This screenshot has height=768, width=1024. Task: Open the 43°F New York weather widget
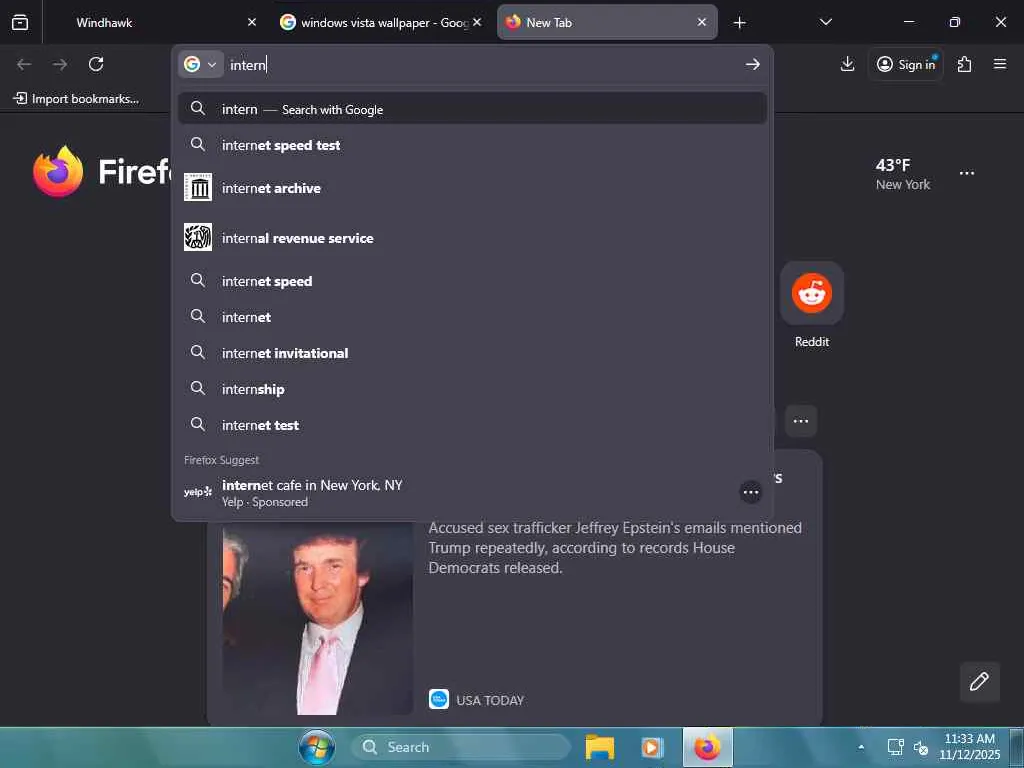click(x=903, y=174)
